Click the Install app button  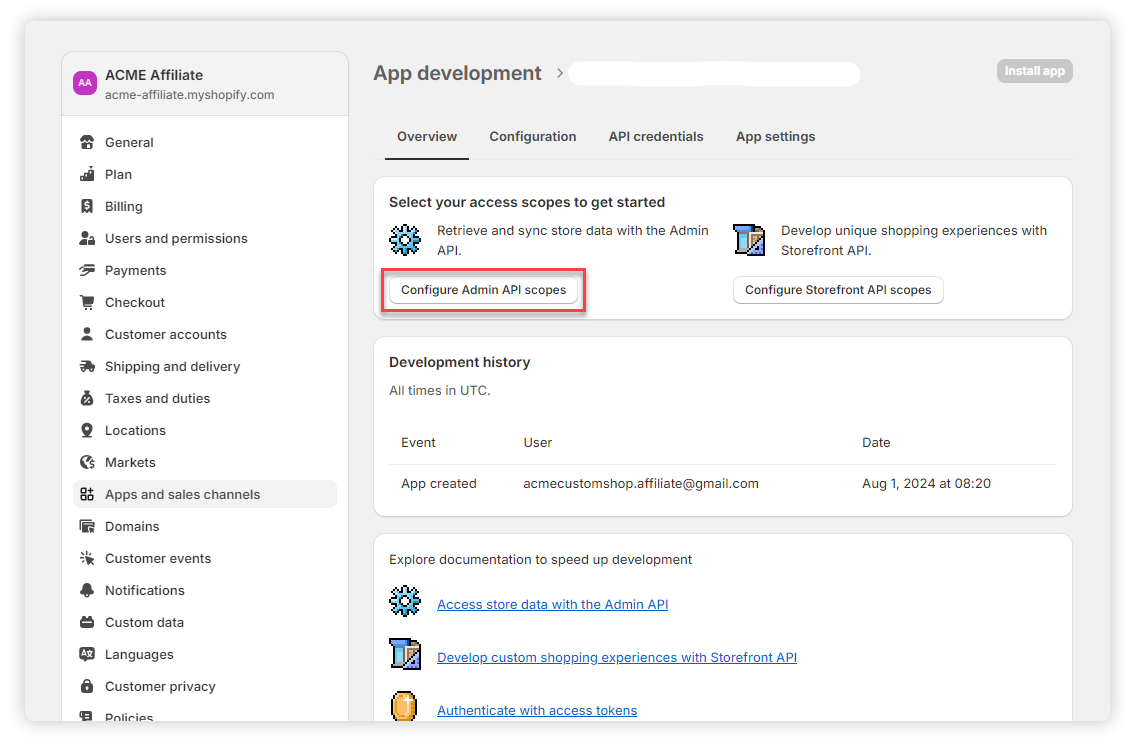[1034, 71]
